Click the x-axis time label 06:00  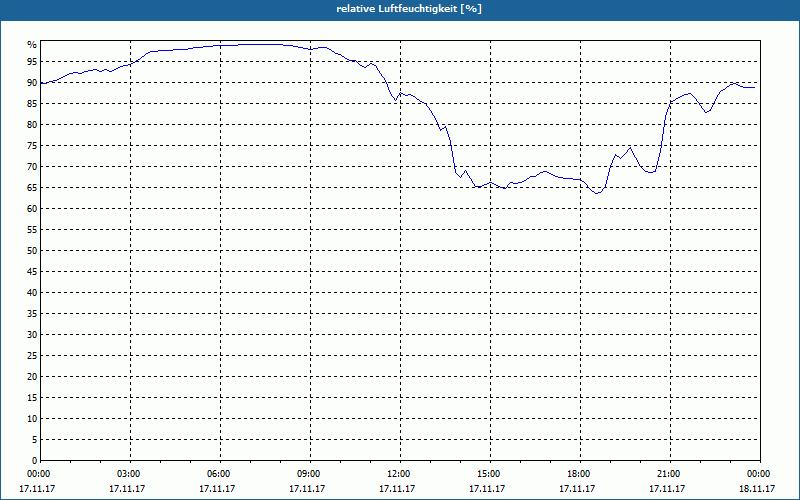(x=220, y=474)
